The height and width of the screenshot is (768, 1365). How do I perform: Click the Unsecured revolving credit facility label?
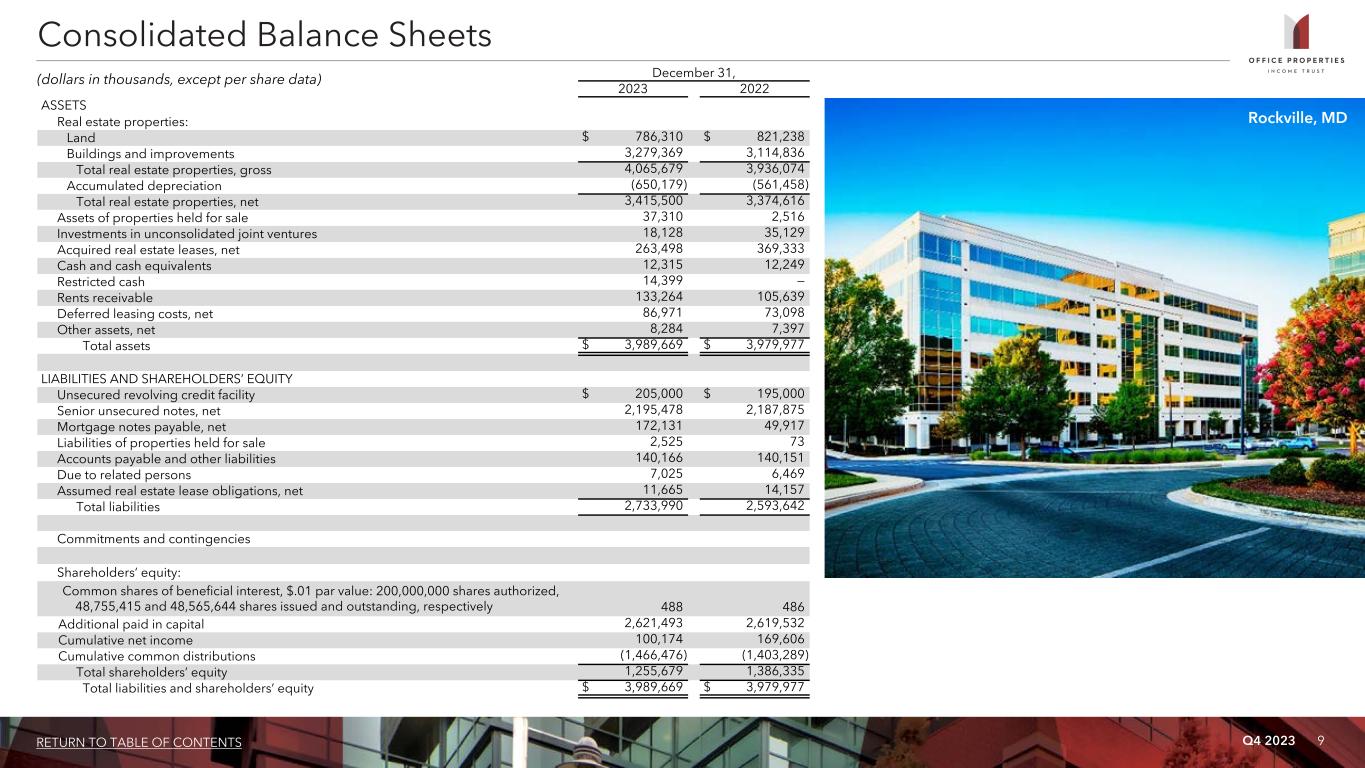(x=156, y=395)
